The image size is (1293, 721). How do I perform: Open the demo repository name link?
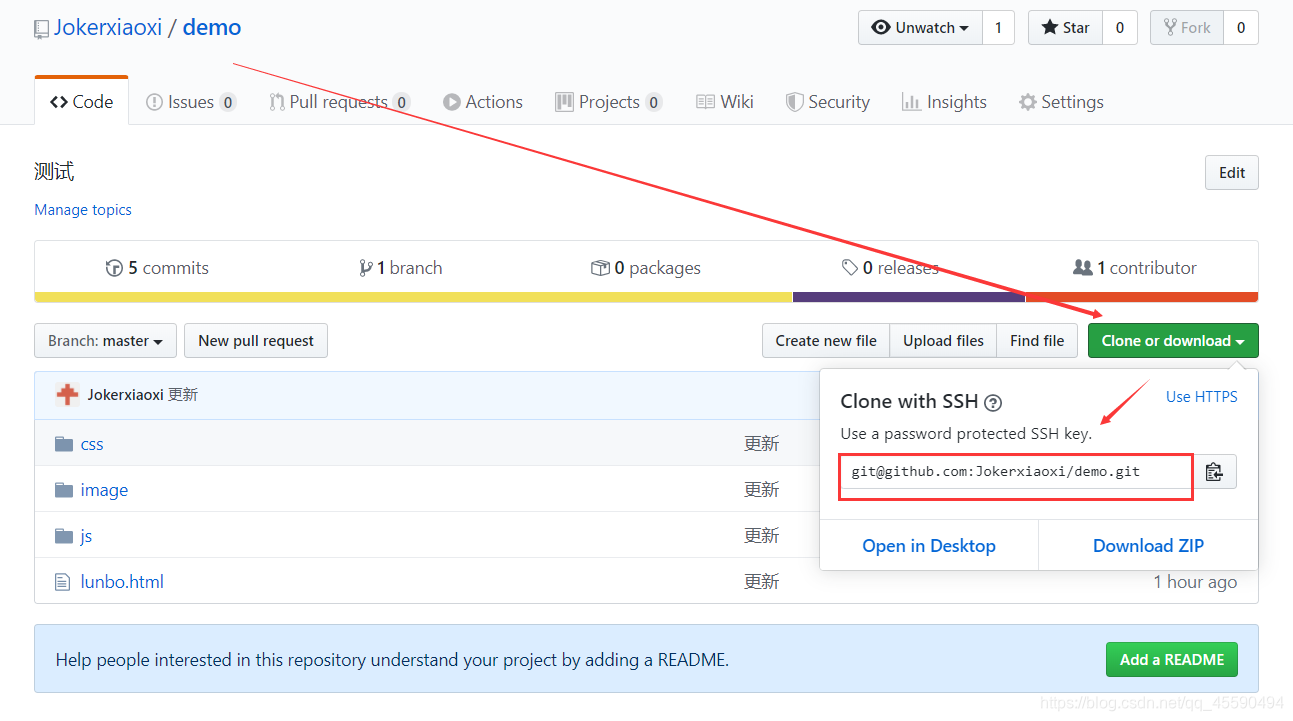pyautogui.click(x=212, y=27)
